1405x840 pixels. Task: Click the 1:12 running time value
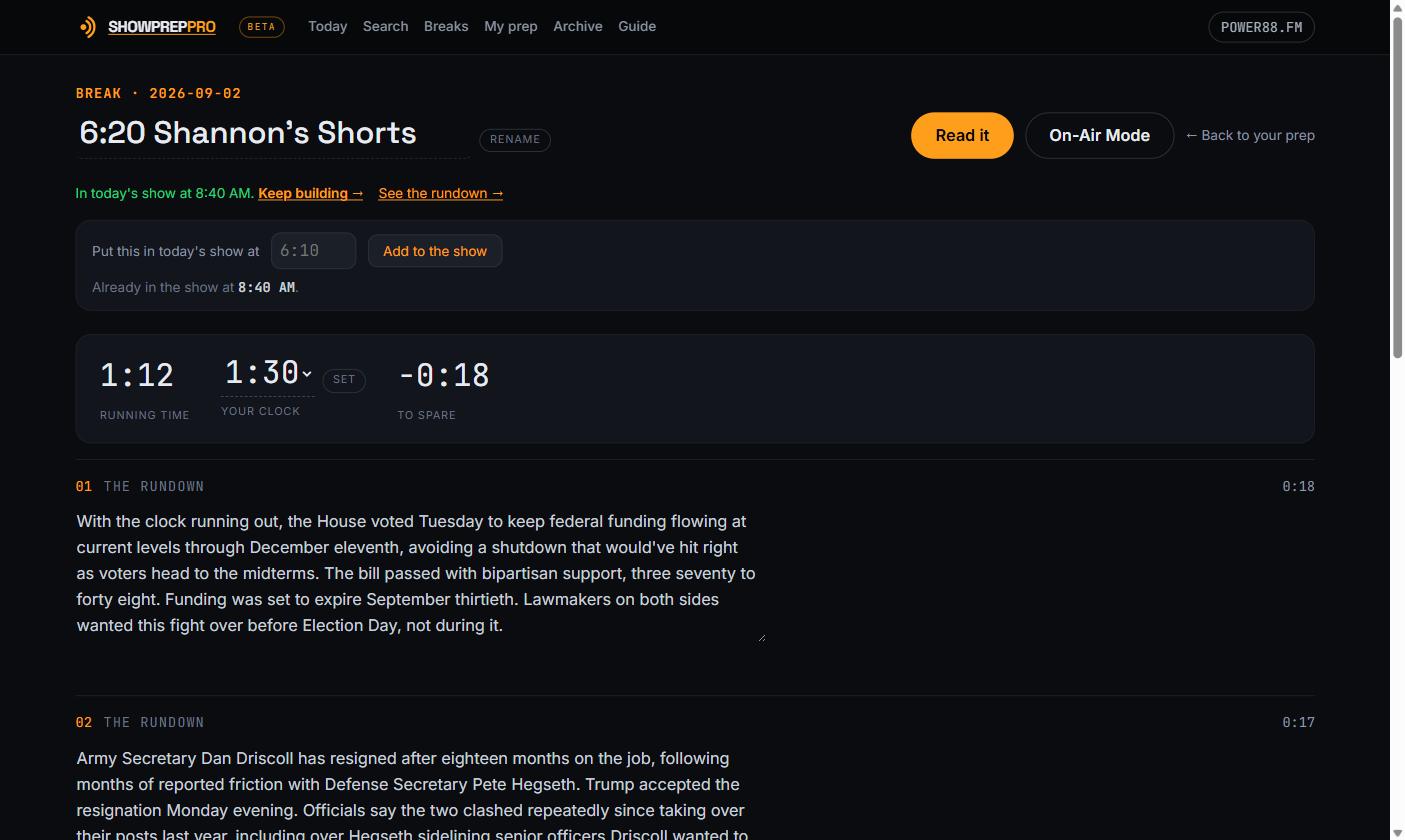point(137,376)
